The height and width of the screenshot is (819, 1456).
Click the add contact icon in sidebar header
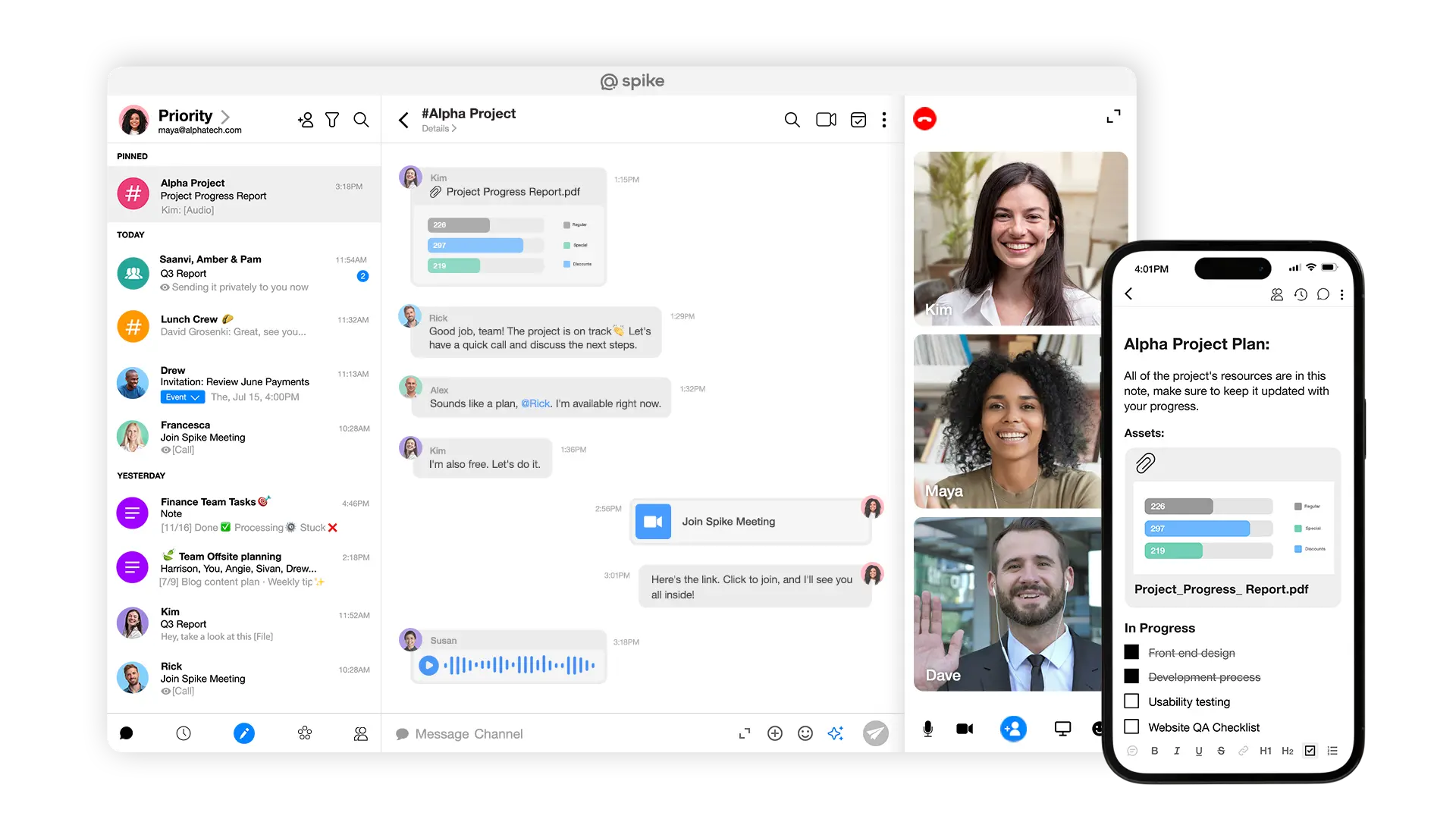click(x=306, y=120)
